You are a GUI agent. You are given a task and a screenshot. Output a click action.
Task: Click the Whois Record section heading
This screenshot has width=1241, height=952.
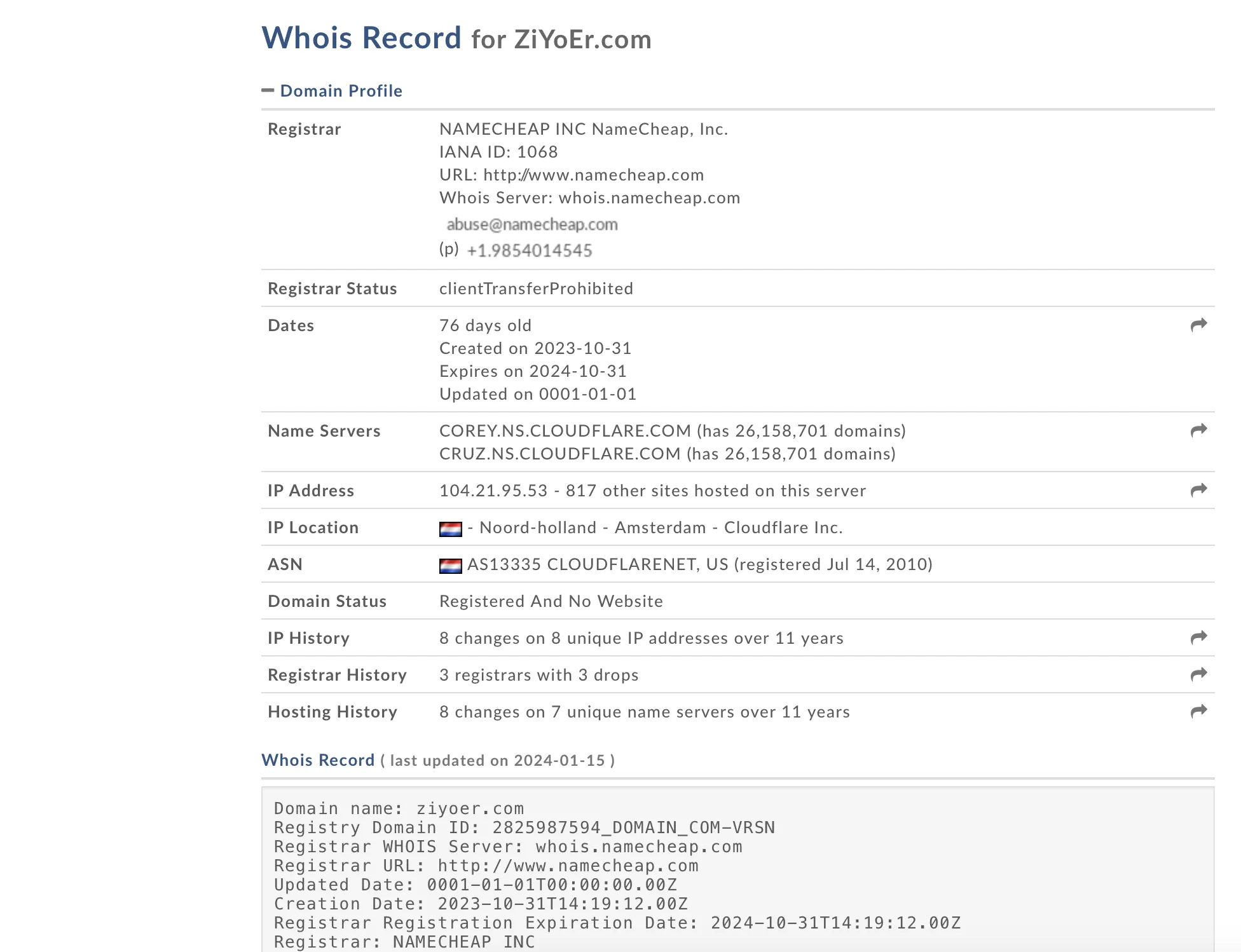(318, 760)
